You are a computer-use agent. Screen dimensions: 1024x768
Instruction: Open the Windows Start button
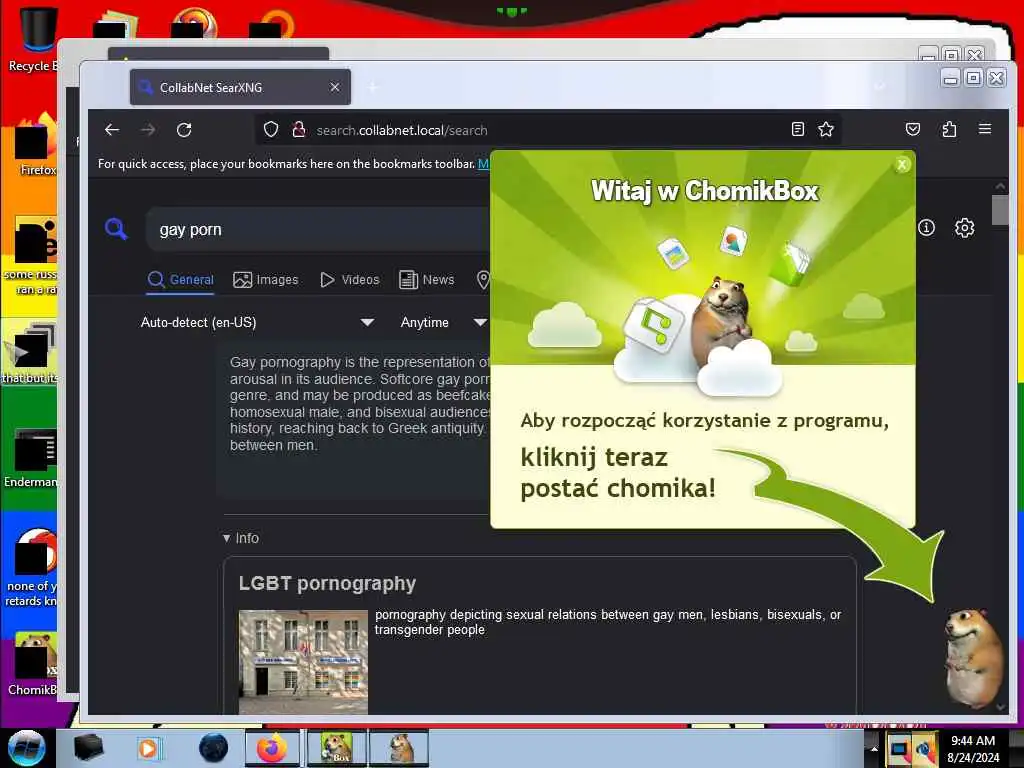[27, 748]
